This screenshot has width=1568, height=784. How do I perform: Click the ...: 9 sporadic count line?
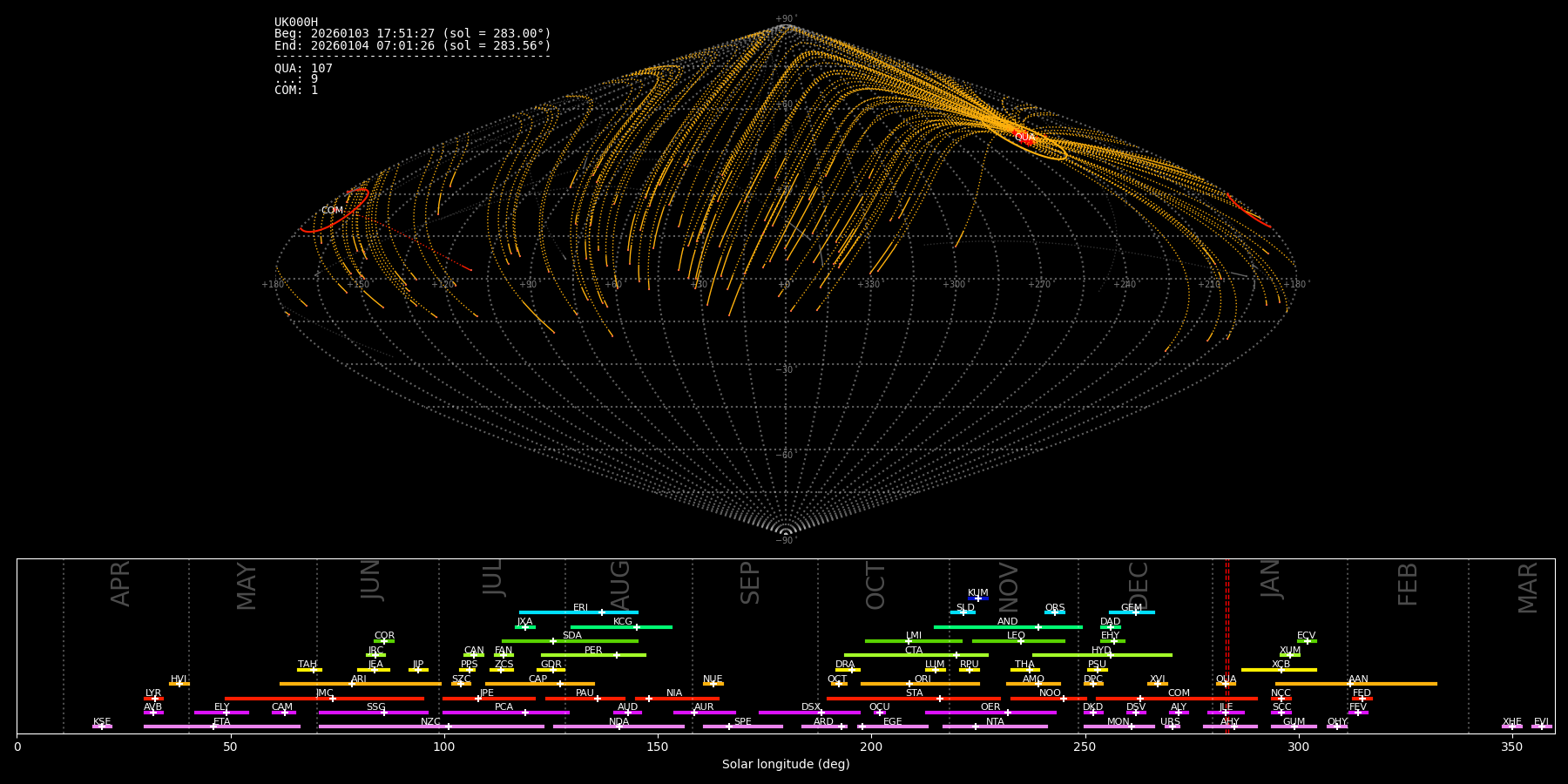[296, 79]
